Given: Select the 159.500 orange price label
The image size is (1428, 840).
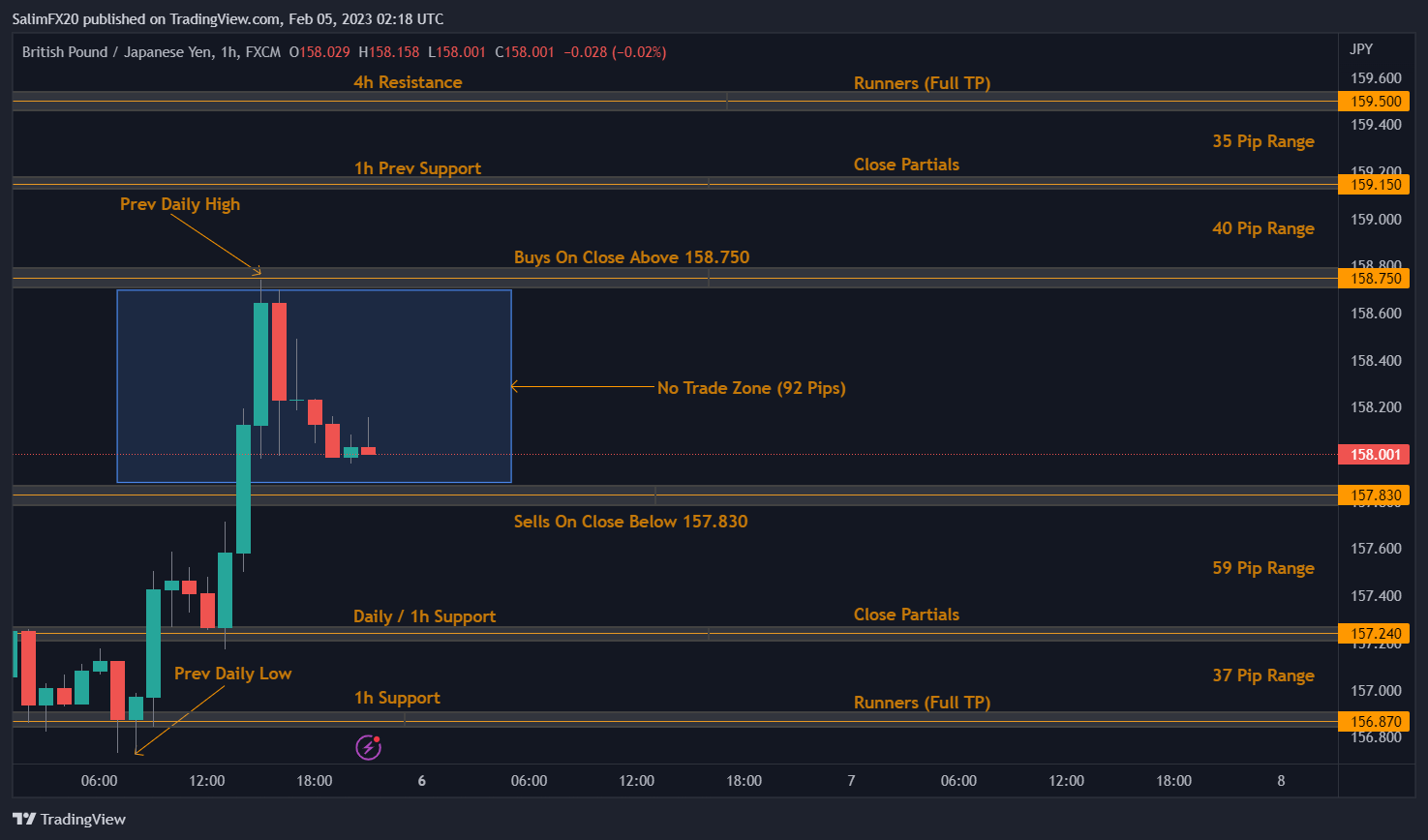Looking at the screenshot, I should pyautogui.click(x=1375, y=102).
